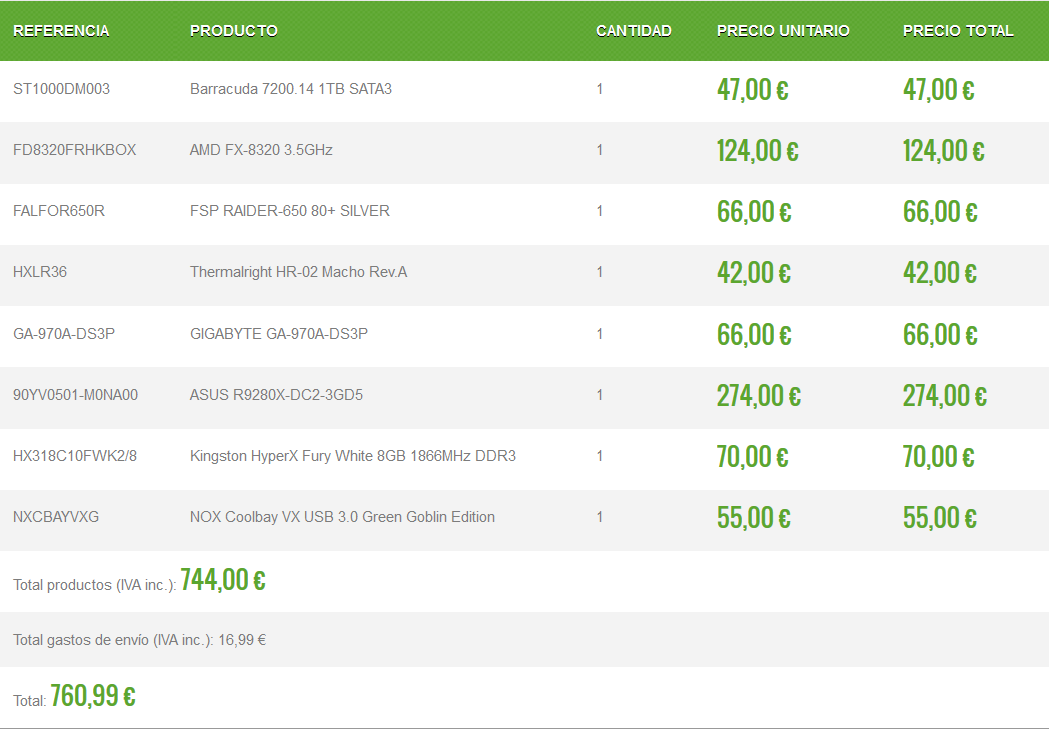
Task: Click quantity 1 in the AMD FX-8320 row
Action: coord(600,150)
